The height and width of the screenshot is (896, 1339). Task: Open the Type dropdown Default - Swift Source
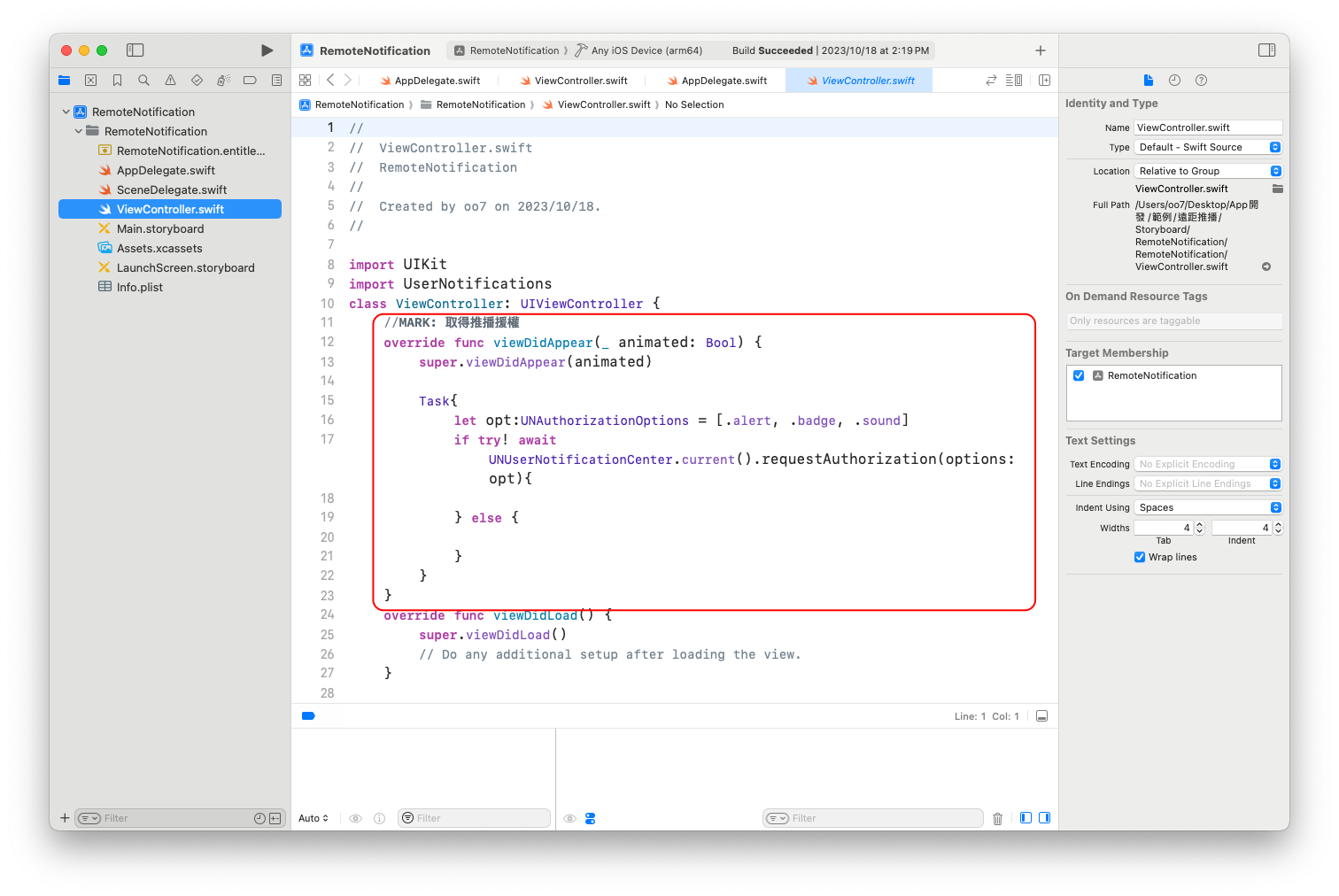click(1208, 147)
